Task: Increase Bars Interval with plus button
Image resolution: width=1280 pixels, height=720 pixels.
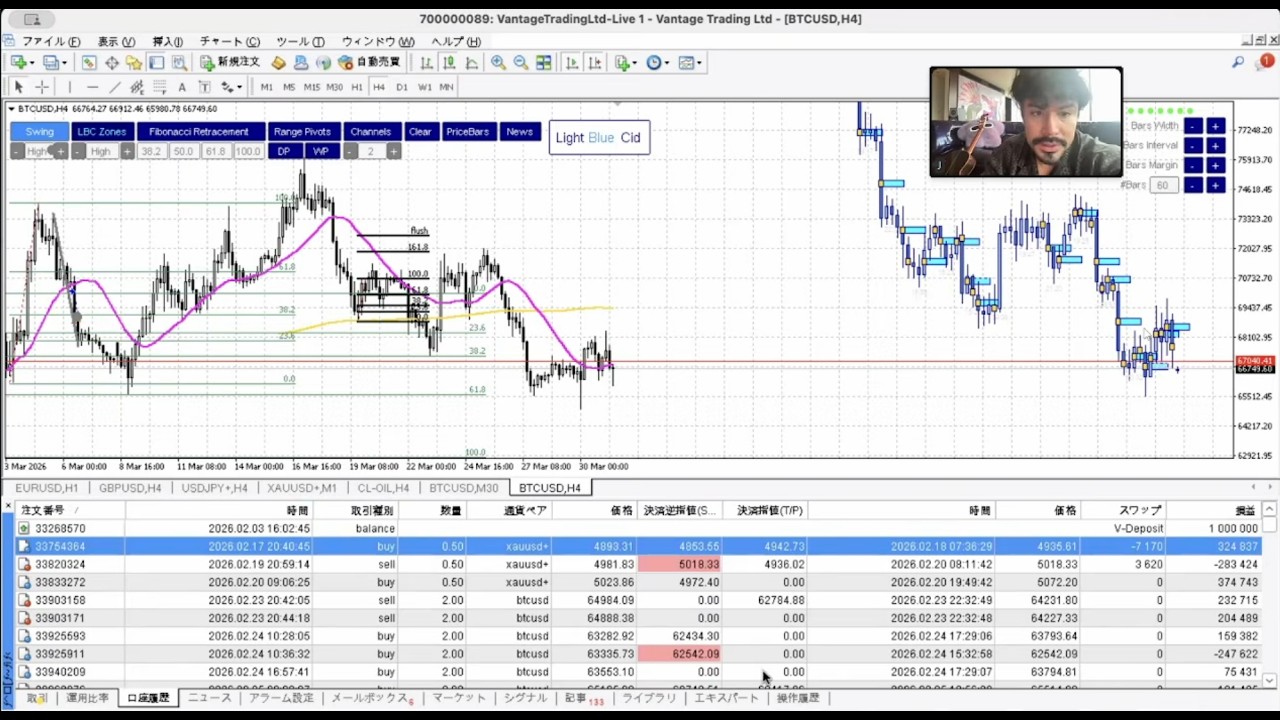Action: click(x=1215, y=146)
